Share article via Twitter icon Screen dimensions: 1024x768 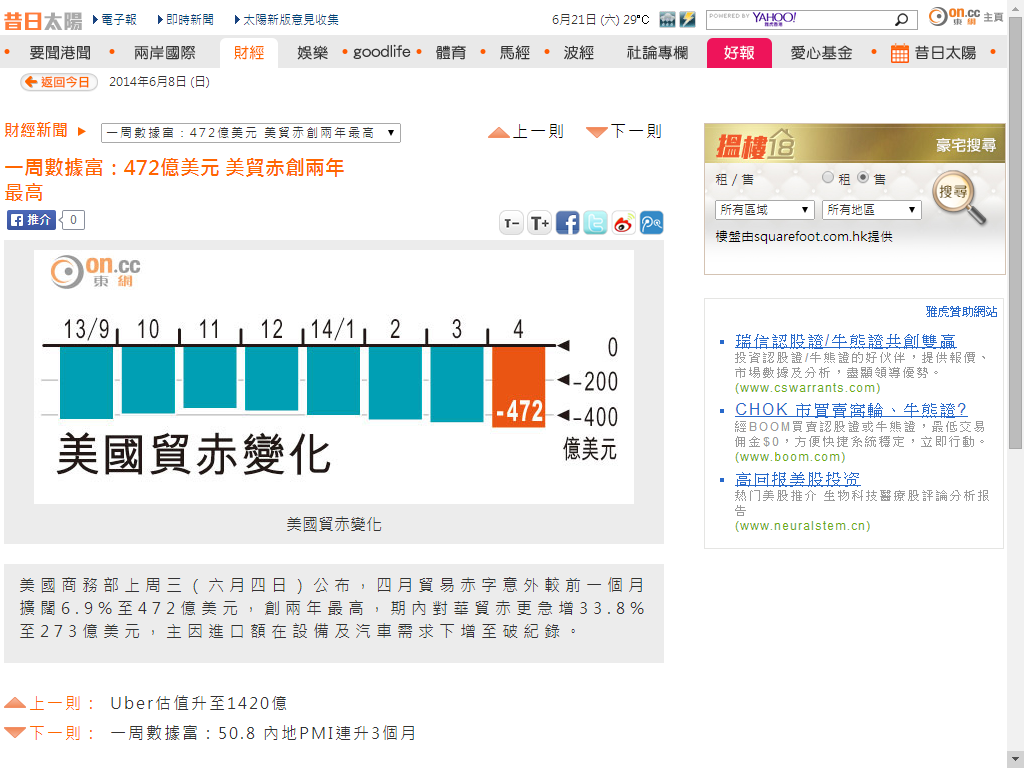[x=595, y=223]
